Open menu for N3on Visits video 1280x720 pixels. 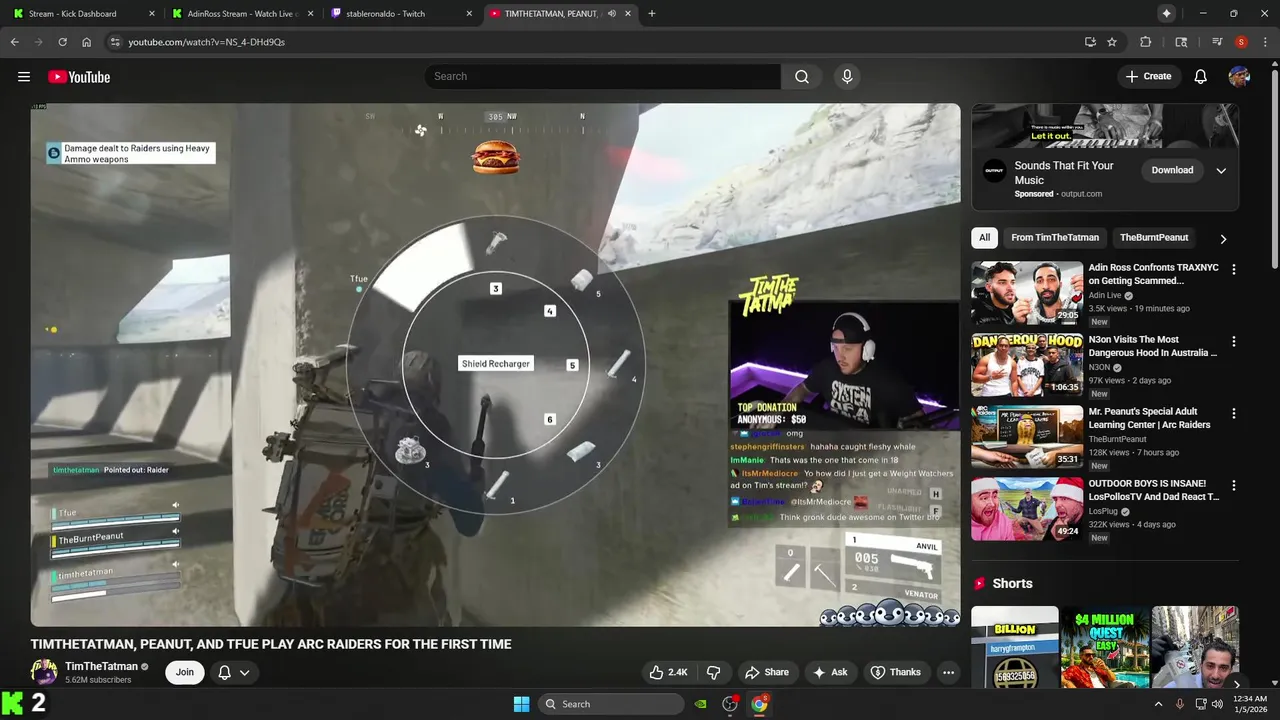point(1233,342)
